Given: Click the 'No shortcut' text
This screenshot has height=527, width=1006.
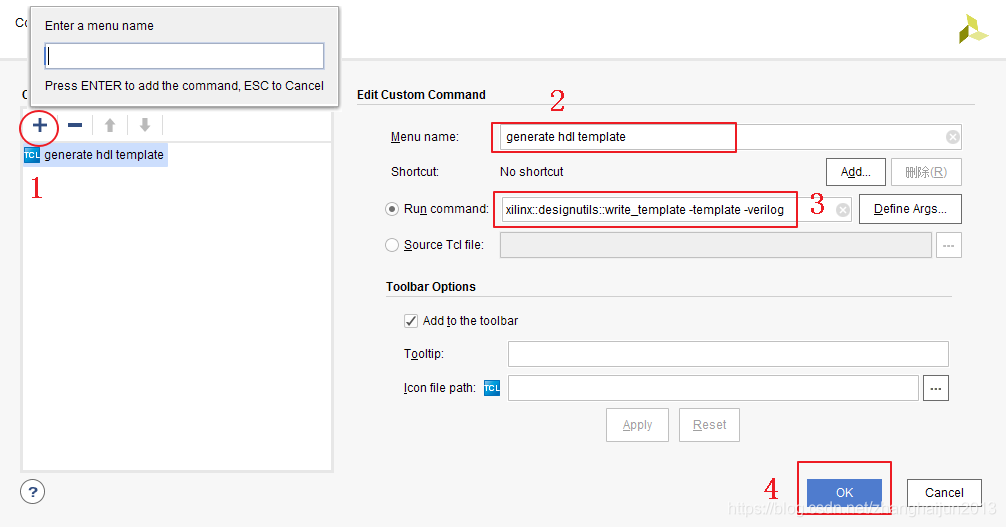Looking at the screenshot, I should tap(531, 172).
